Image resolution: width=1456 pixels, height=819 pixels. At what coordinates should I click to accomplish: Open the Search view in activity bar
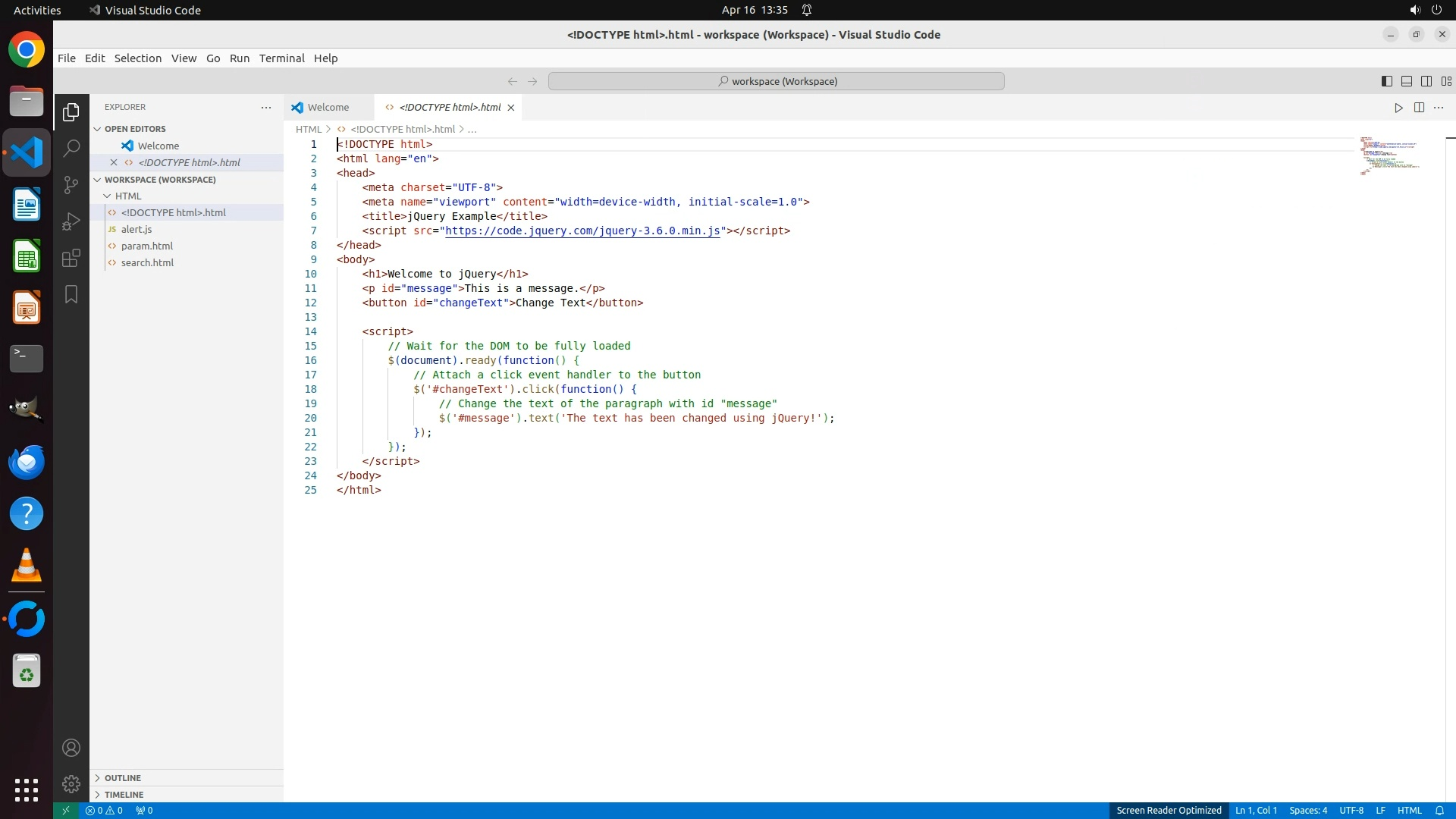(71, 149)
